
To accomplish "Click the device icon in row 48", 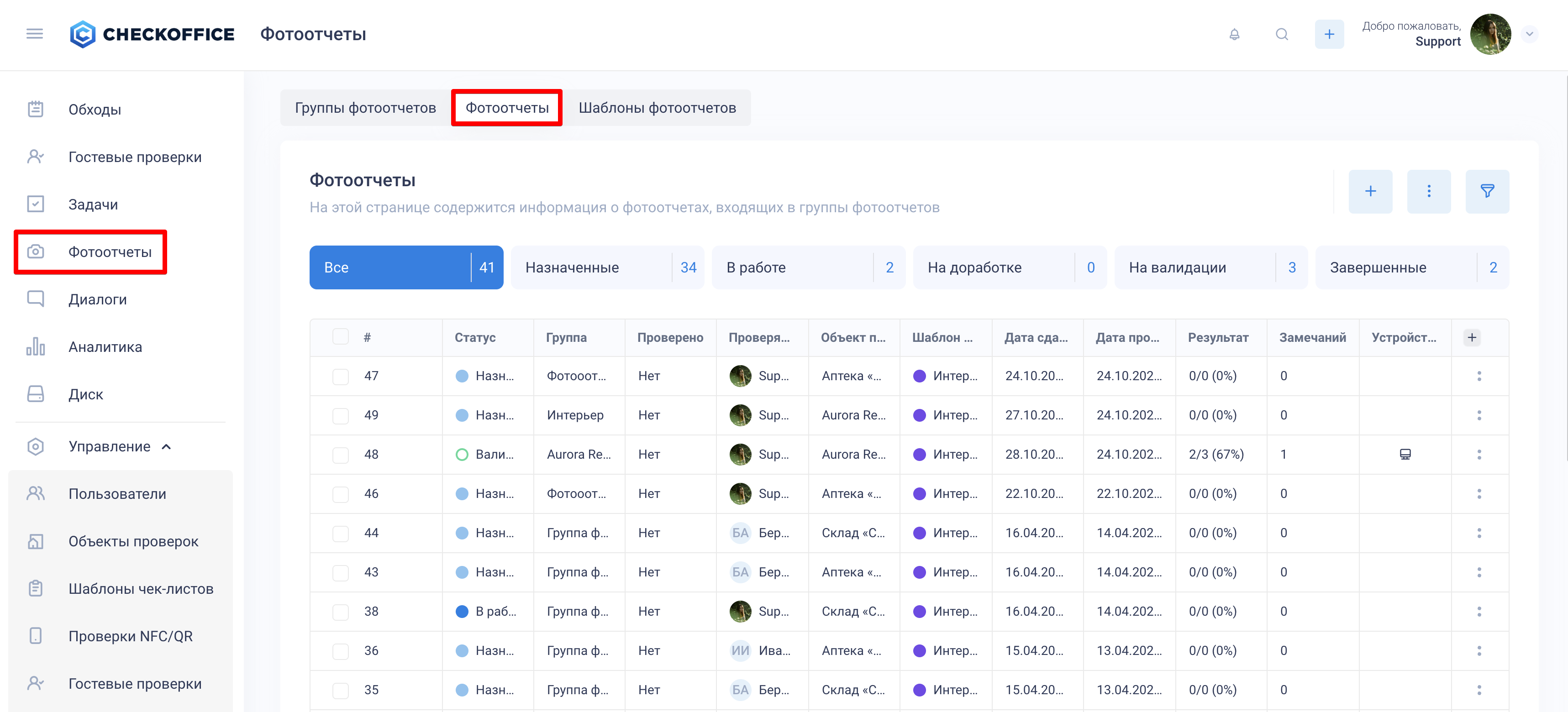I will coord(1405,455).
